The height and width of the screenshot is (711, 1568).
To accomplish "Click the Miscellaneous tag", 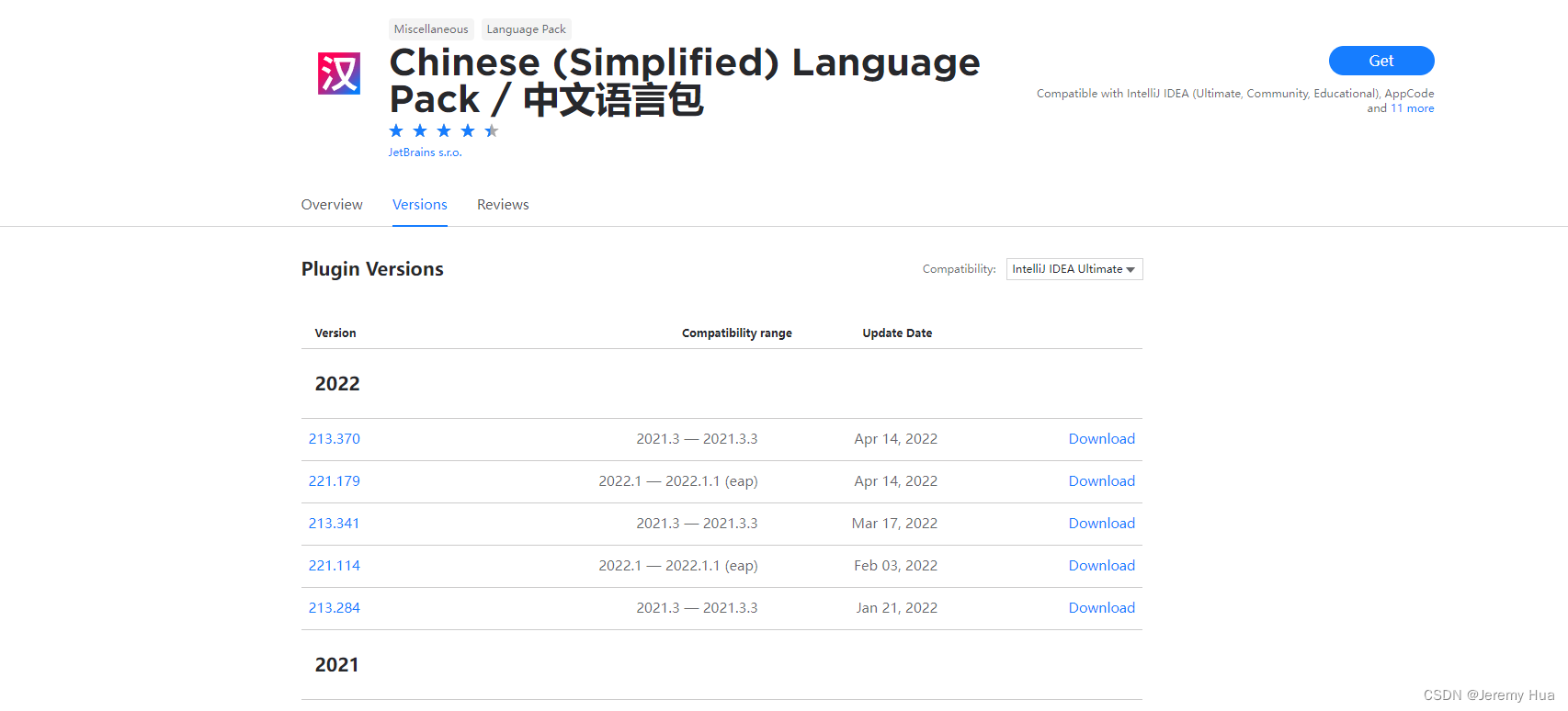I will click(x=431, y=29).
